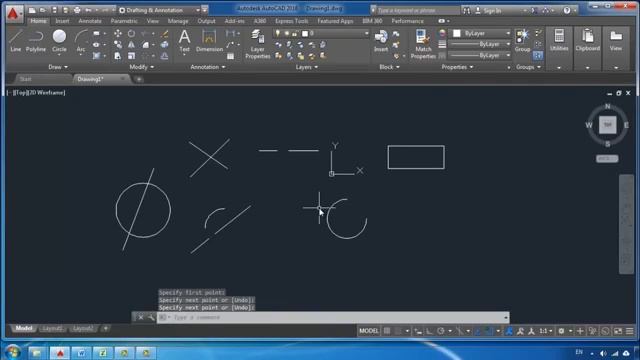Toggle Isolate Objects in status bar
The image size is (640, 360).
point(592,331)
